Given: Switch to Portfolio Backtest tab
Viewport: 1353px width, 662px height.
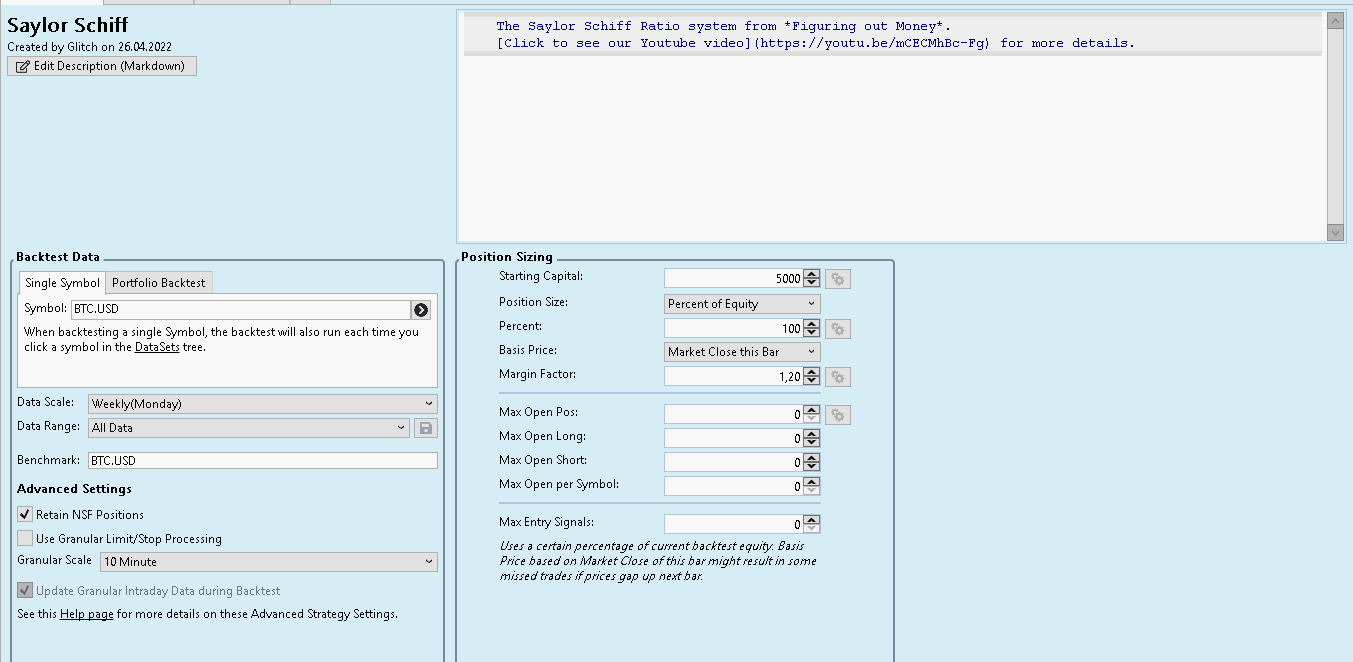Looking at the screenshot, I should tap(158, 283).
